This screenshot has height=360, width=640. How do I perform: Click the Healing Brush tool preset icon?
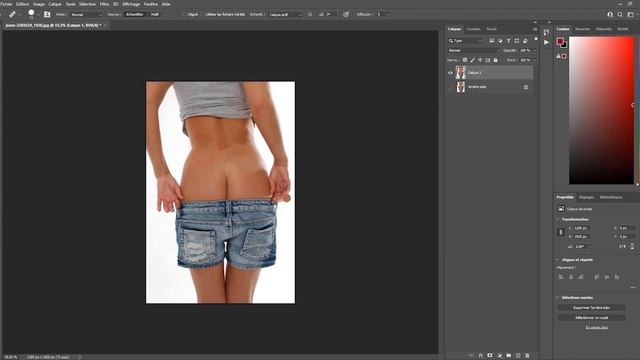(x=12, y=14)
